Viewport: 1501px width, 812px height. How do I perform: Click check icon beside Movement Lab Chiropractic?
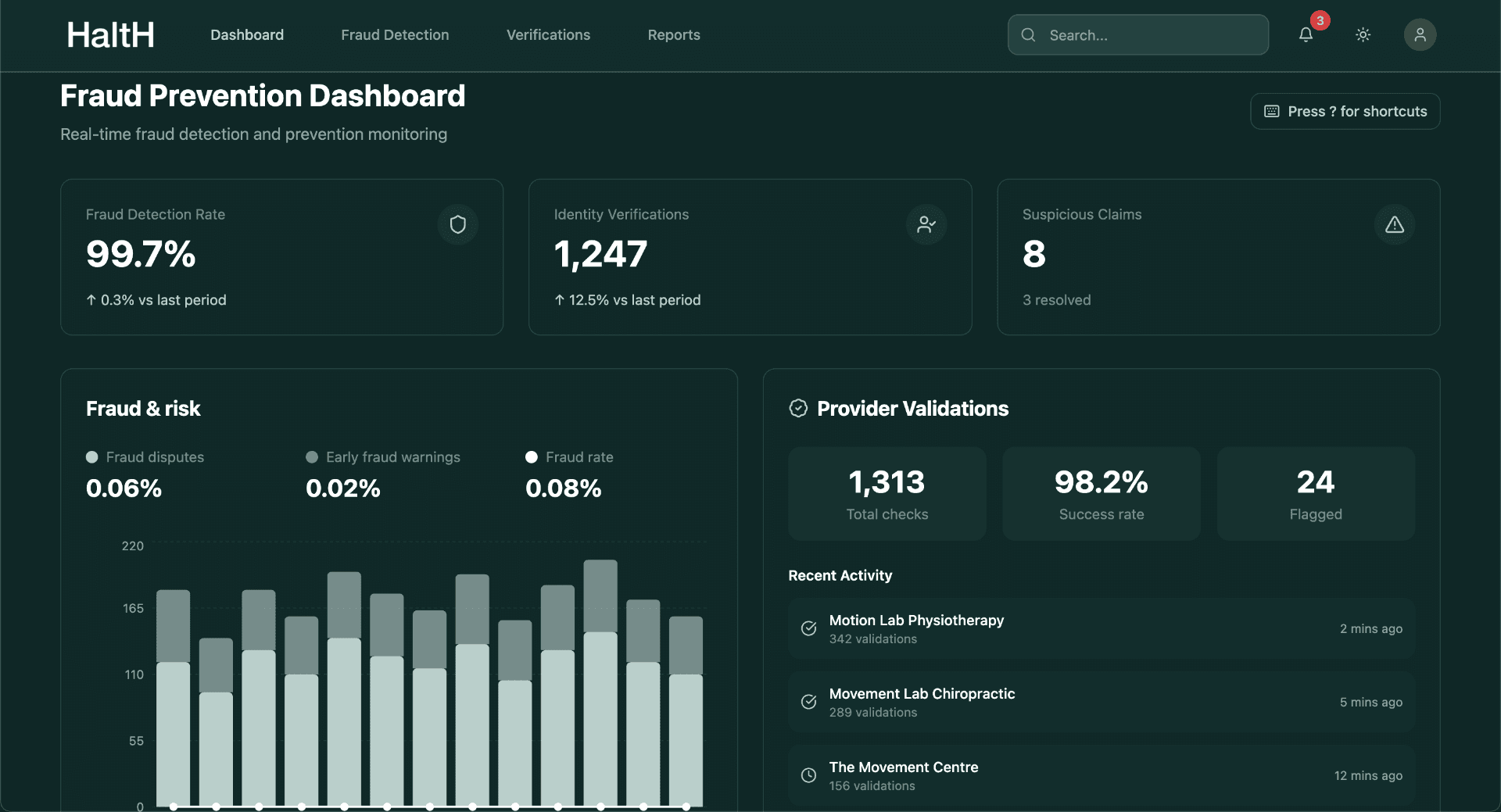809,702
